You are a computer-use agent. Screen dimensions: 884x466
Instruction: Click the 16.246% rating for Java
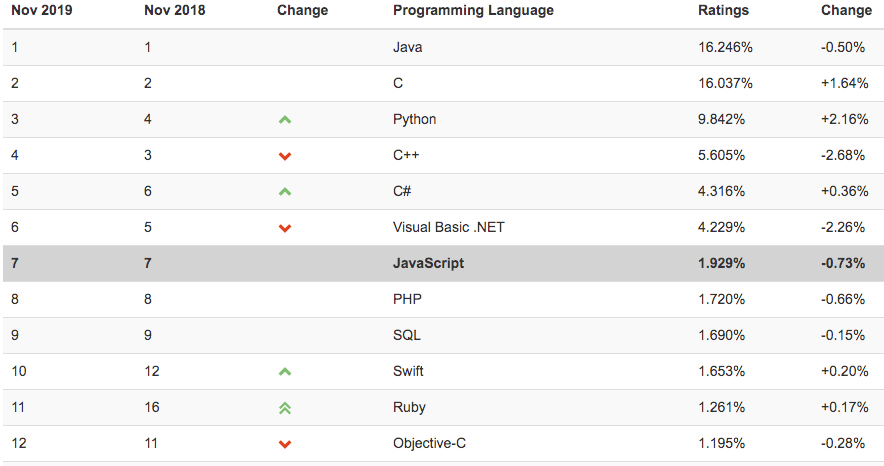pos(725,47)
